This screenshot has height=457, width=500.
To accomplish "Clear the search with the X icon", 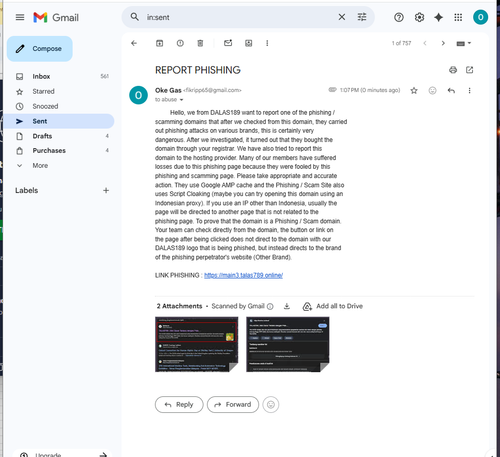I will [342, 17].
